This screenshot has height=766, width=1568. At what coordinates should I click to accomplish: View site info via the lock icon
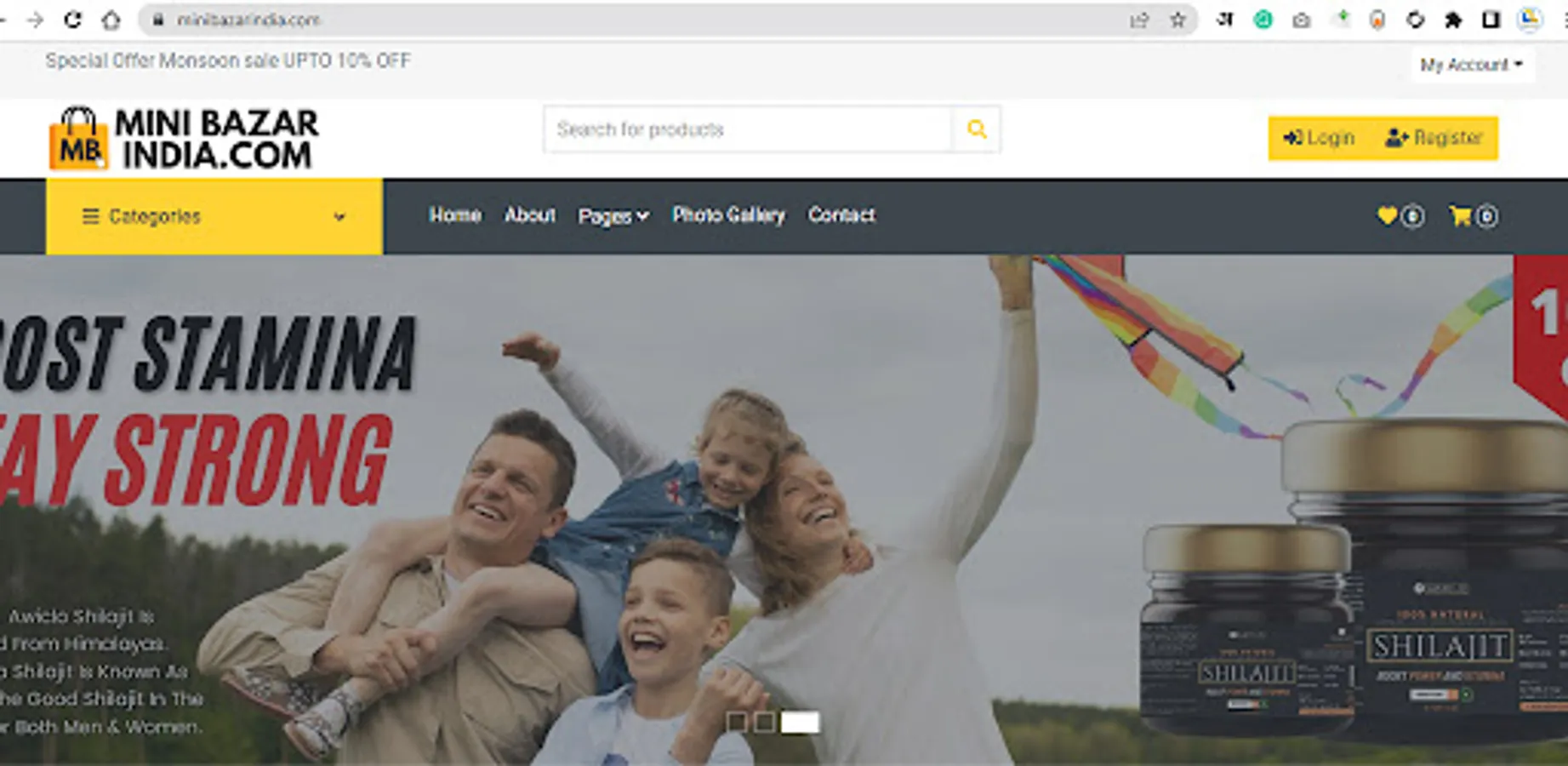pos(157,20)
